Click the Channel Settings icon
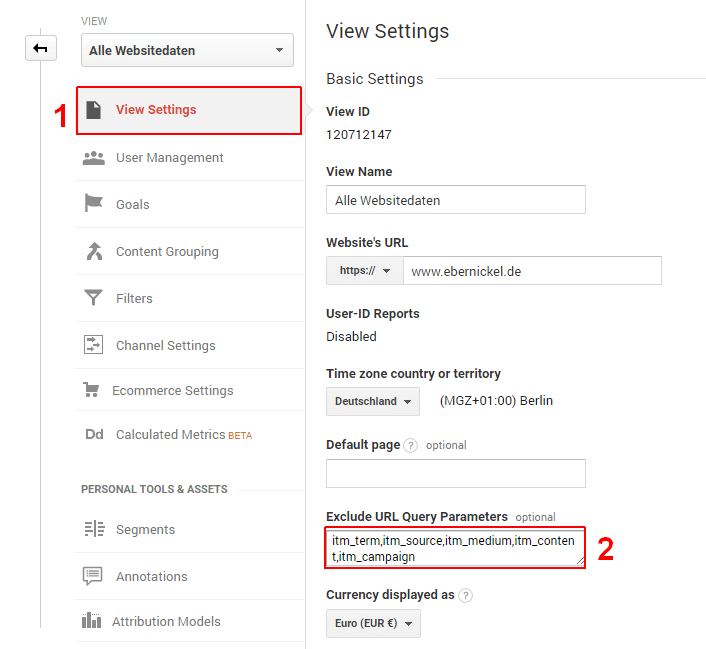Viewport: 706px width, 649px height. point(93,345)
